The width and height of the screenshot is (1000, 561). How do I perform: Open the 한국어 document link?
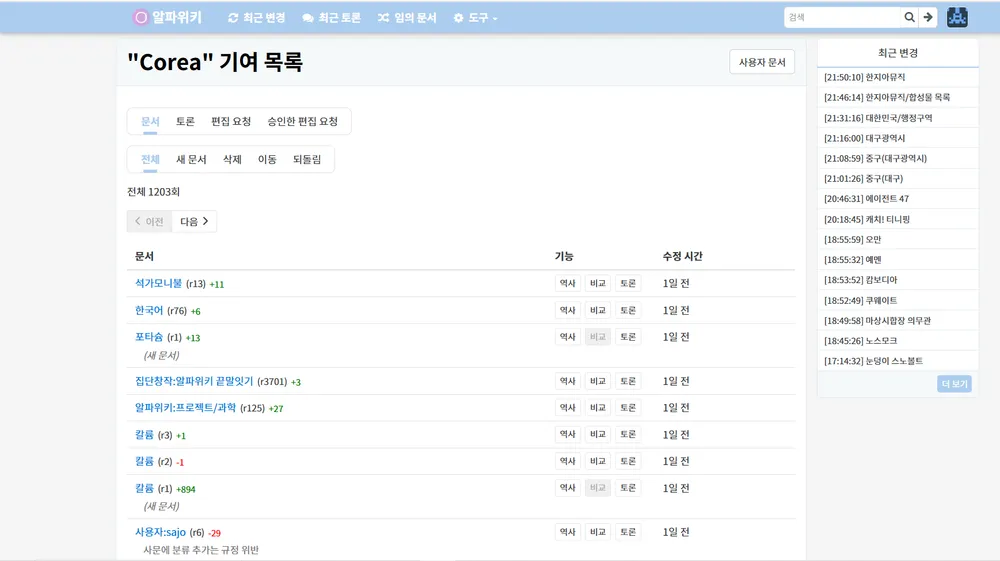[149, 310]
